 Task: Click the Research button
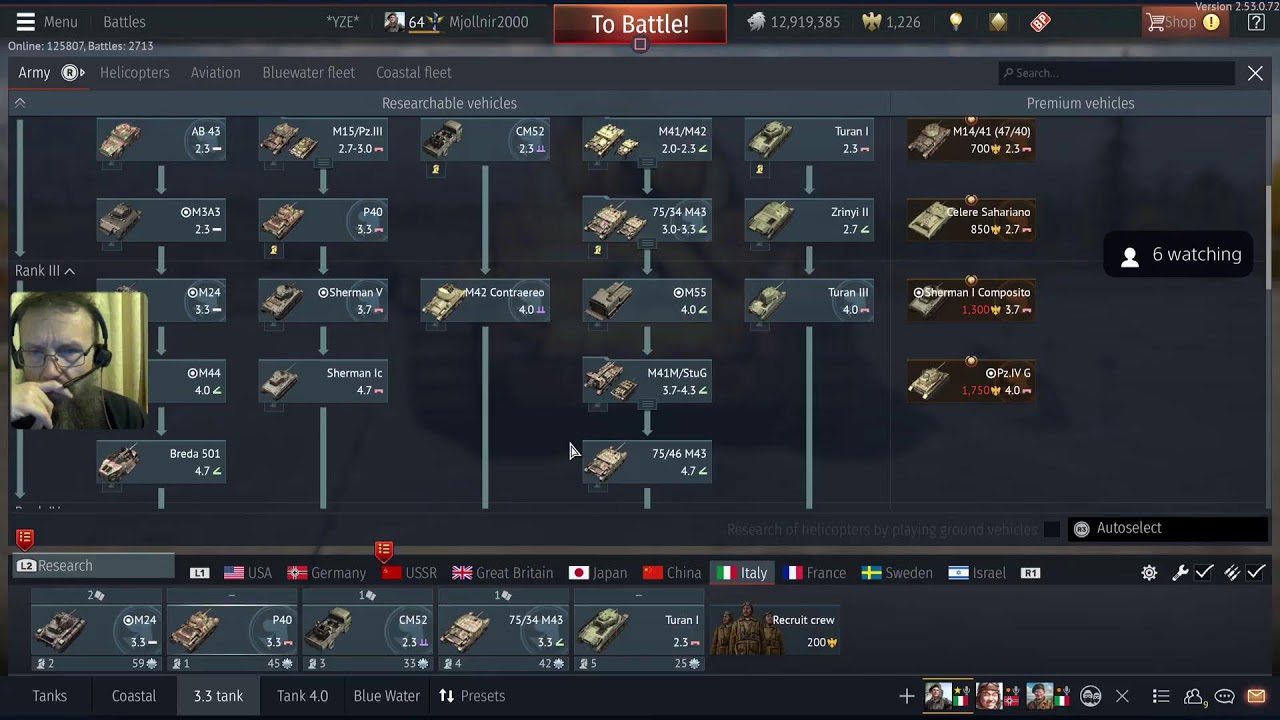[94, 566]
